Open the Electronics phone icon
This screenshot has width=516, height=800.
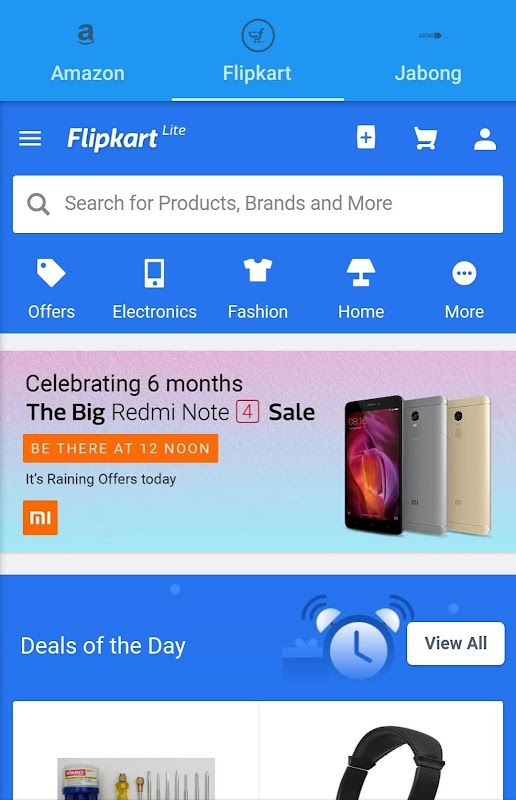(154, 273)
